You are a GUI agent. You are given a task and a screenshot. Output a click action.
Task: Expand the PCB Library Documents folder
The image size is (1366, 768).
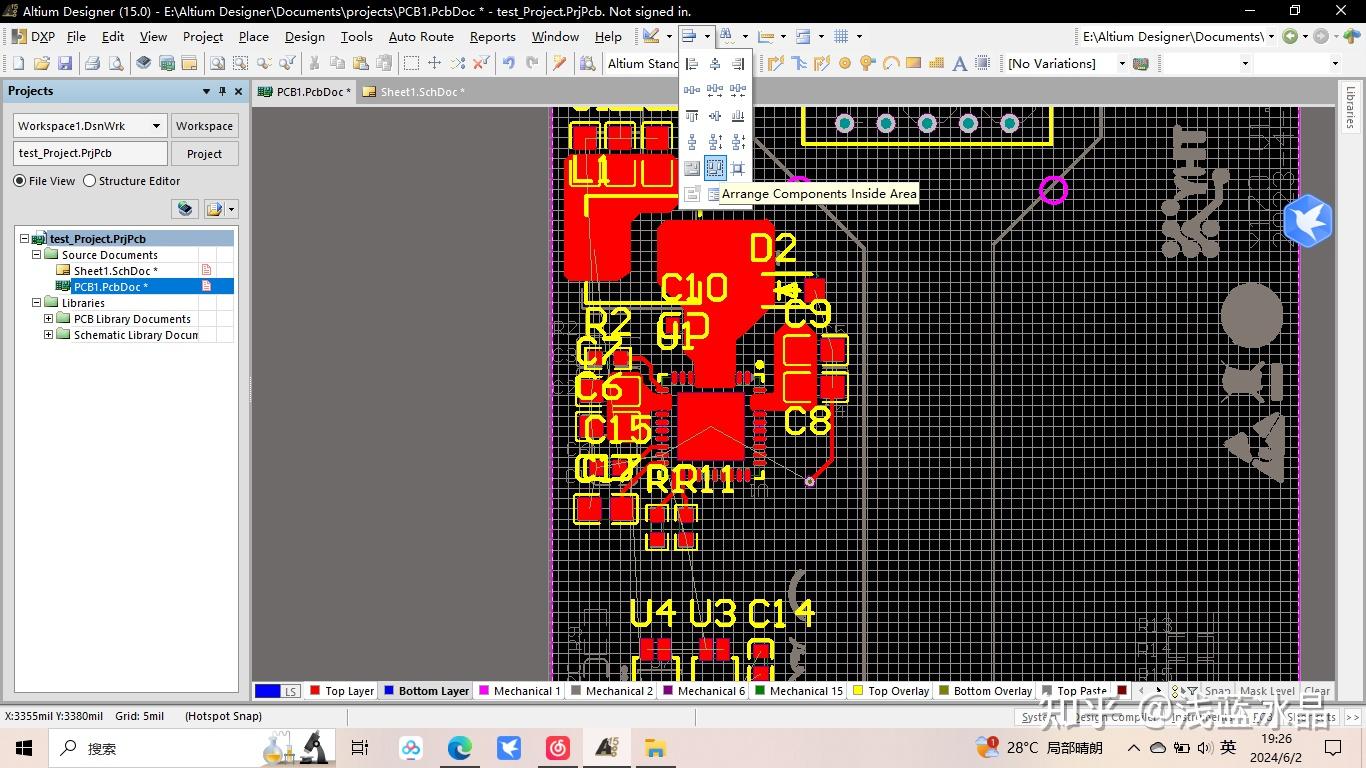coord(48,319)
